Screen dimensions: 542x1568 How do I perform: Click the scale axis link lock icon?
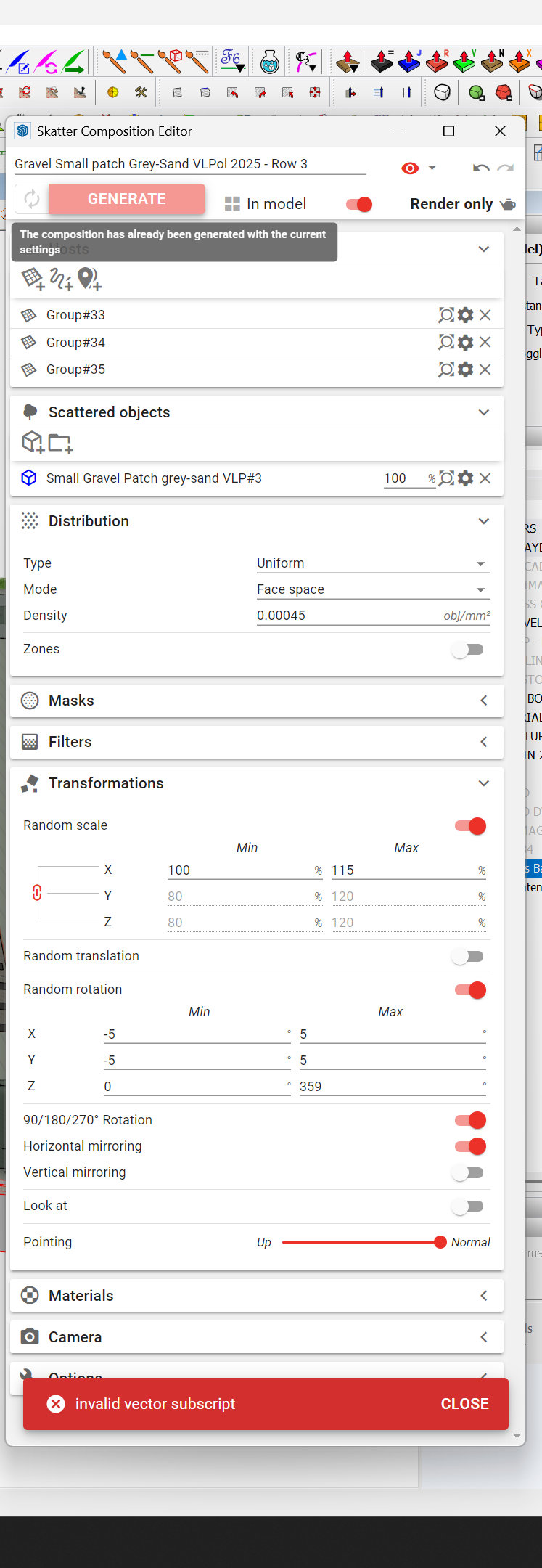click(x=37, y=893)
